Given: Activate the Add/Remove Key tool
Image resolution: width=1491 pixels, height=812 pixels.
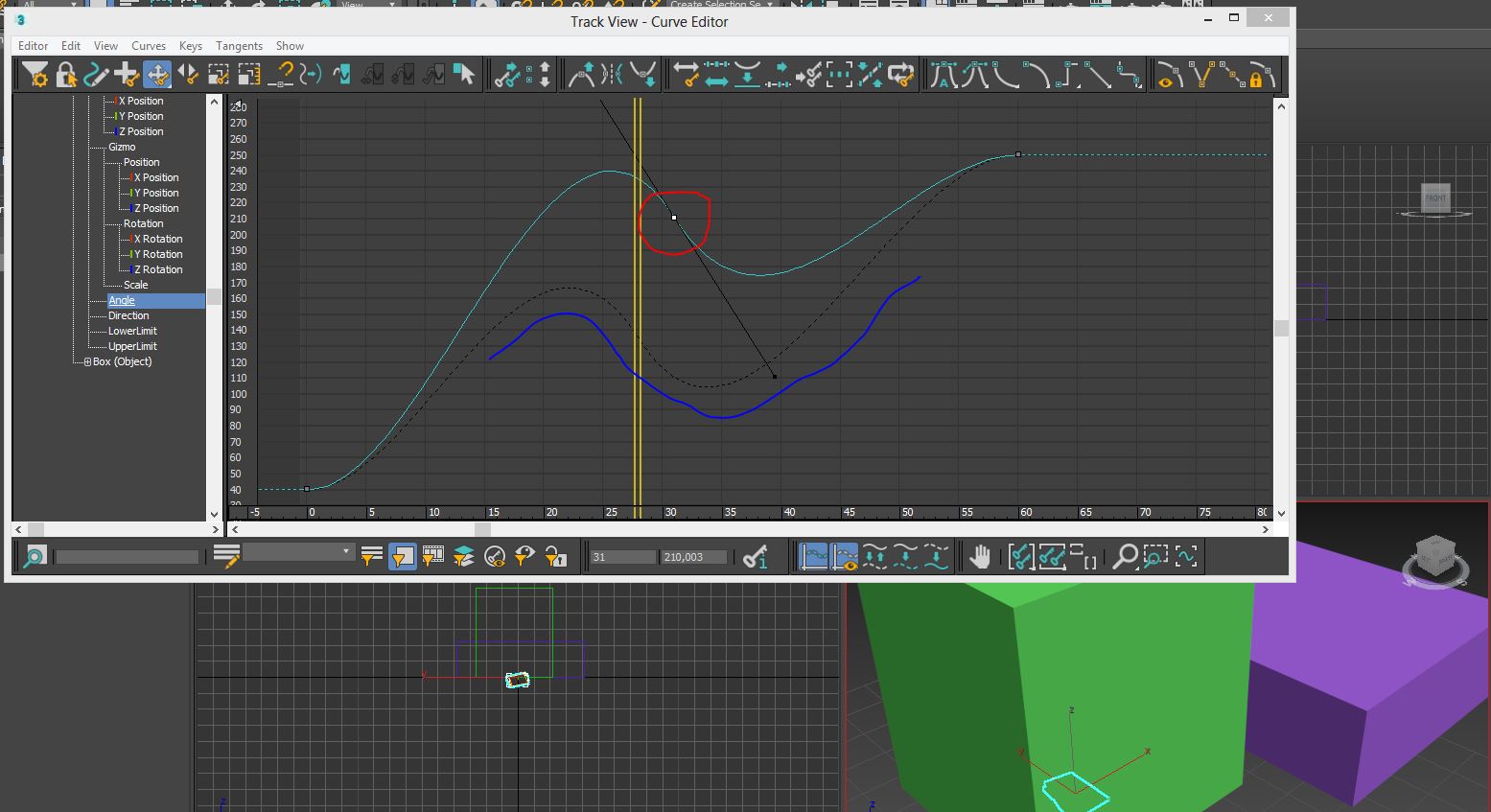Looking at the screenshot, I should [x=127, y=75].
